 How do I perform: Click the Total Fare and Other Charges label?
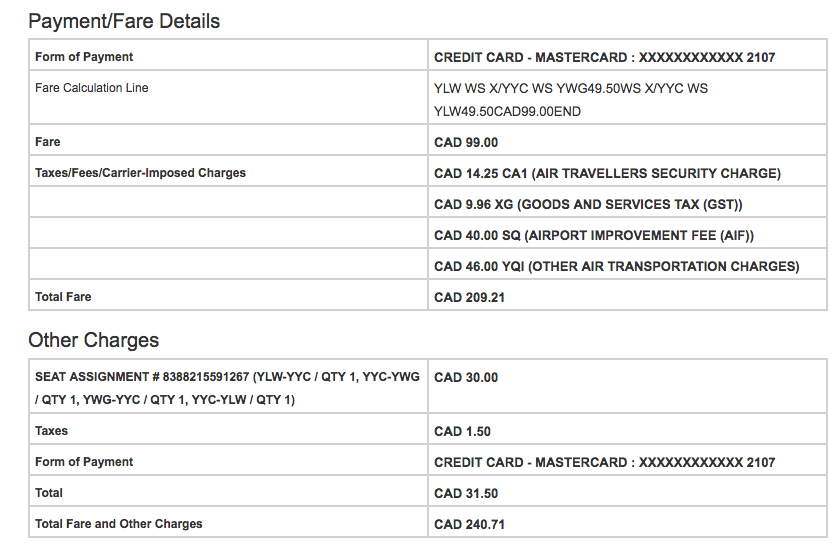[x=118, y=524]
